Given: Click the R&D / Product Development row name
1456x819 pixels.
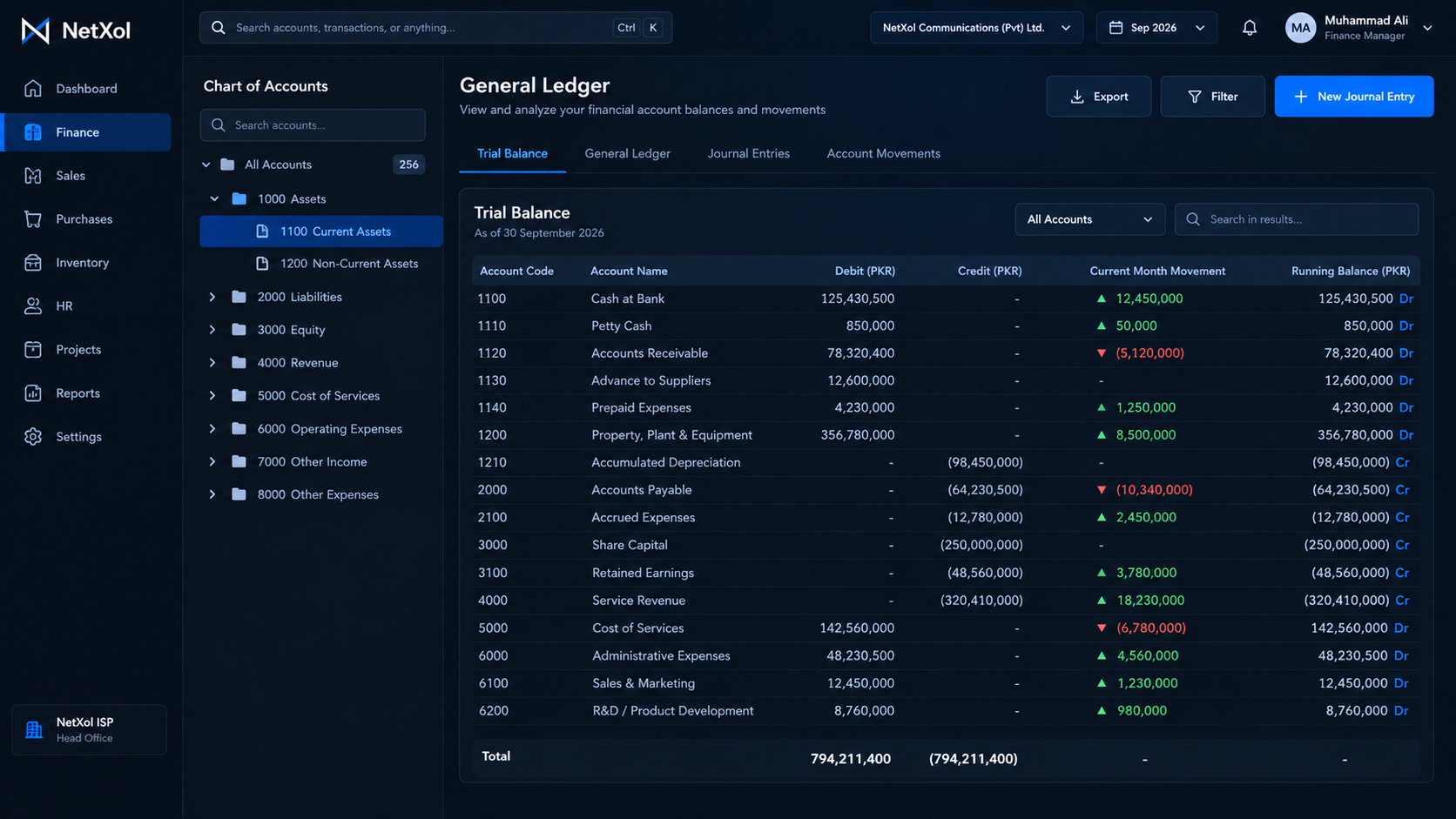Looking at the screenshot, I should coord(673,711).
